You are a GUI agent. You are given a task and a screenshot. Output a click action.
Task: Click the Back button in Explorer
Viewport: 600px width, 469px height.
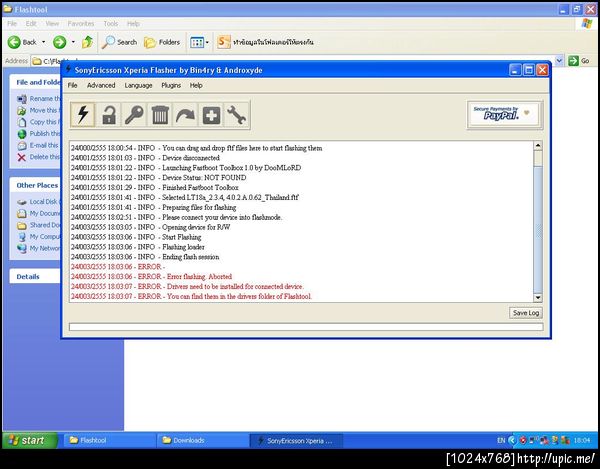(x=22, y=42)
